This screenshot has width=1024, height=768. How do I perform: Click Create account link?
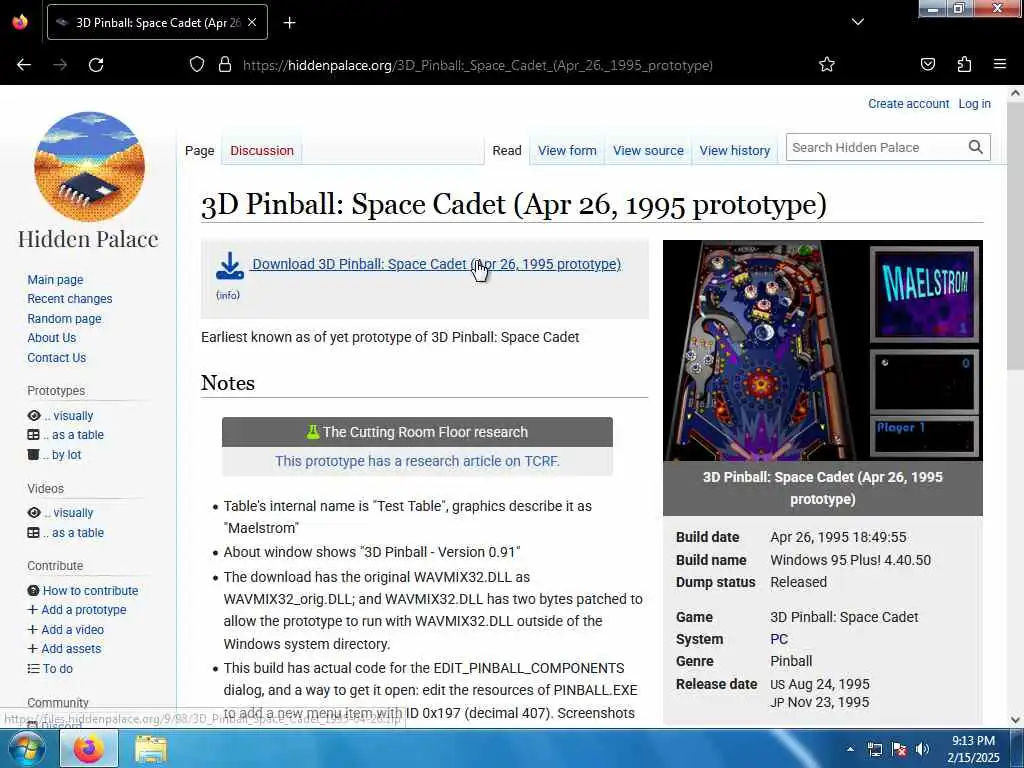[908, 104]
